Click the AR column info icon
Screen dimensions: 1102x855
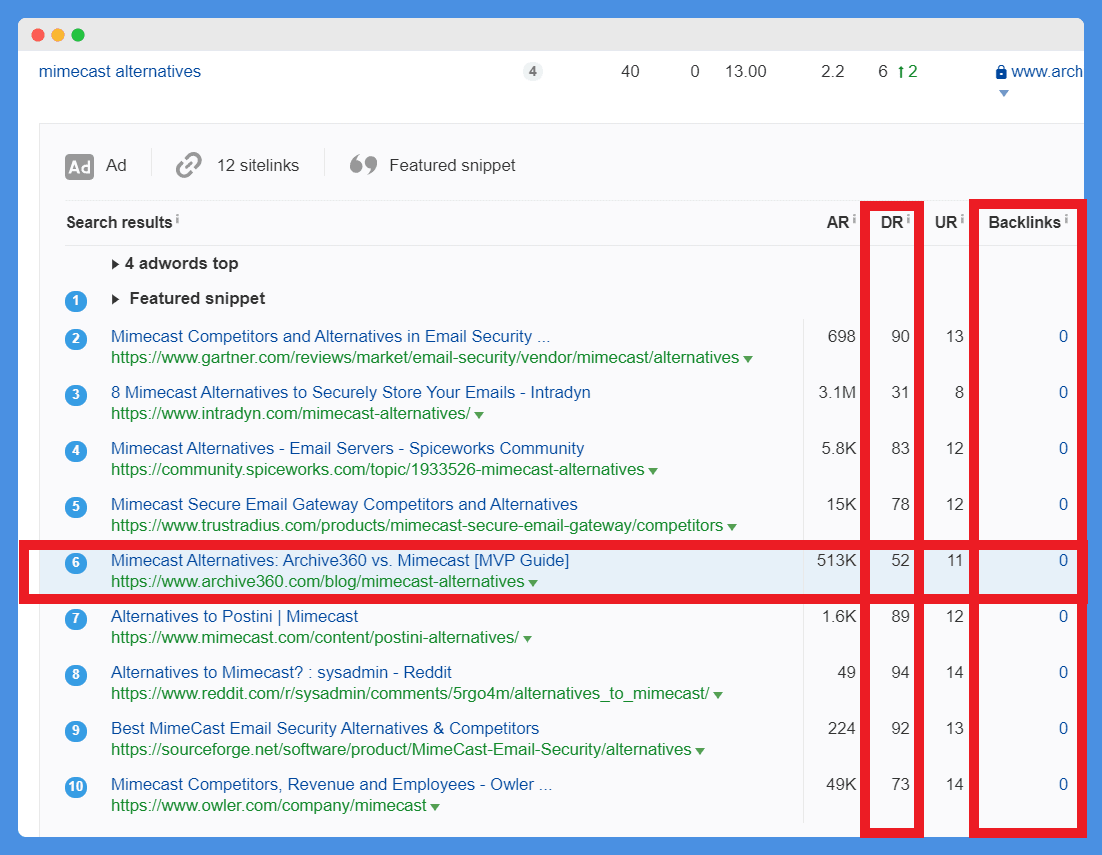(854, 219)
